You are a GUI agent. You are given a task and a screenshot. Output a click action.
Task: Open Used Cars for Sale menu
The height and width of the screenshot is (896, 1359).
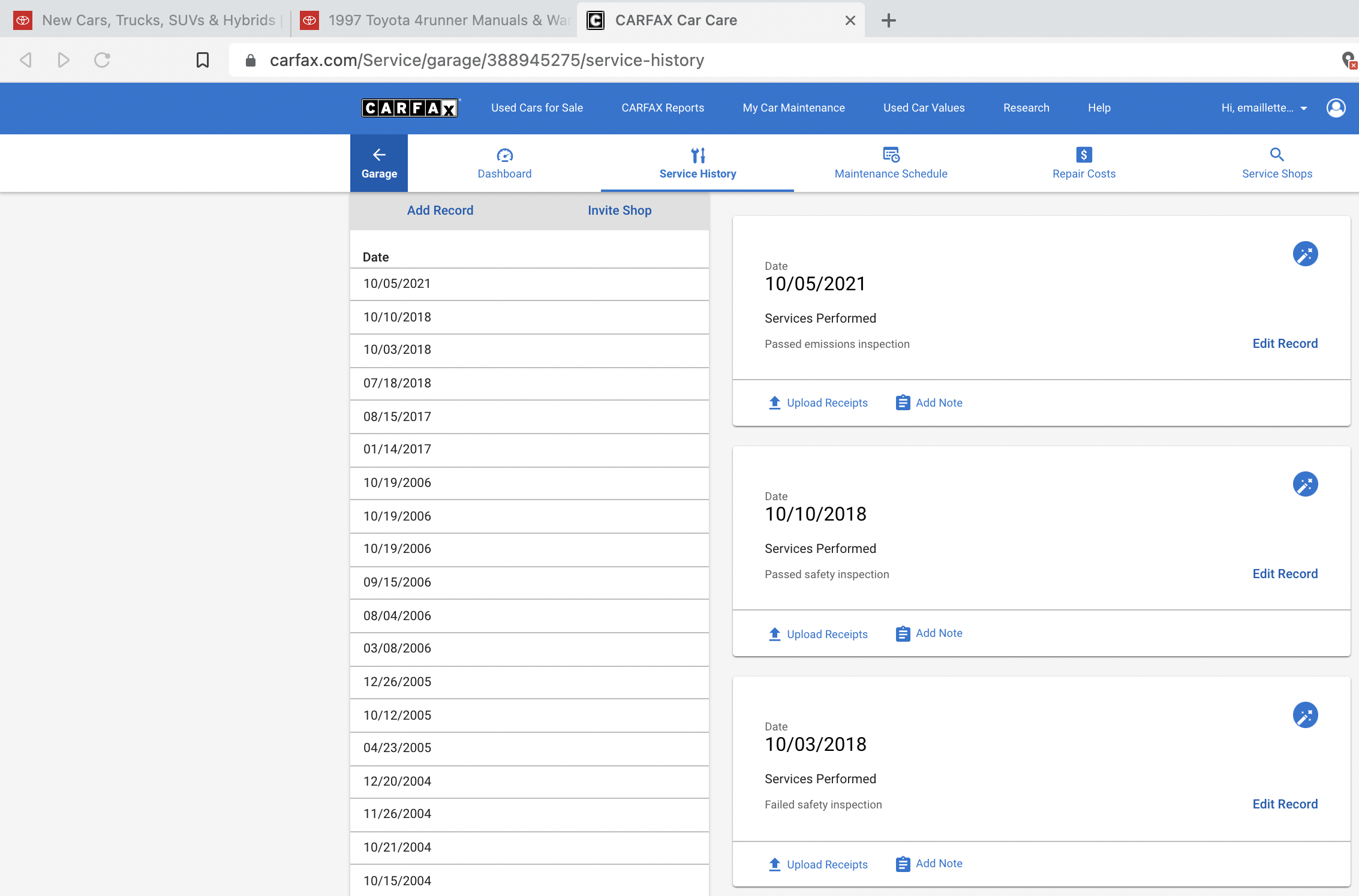point(537,108)
